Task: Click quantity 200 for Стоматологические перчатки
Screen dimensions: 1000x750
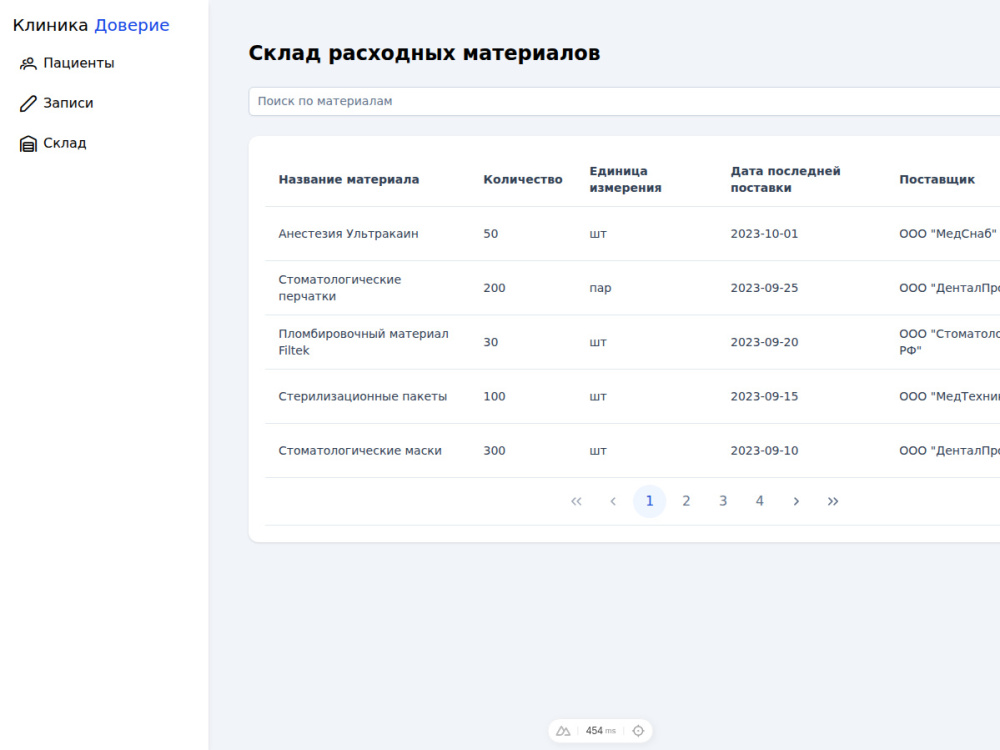Action: [494, 288]
